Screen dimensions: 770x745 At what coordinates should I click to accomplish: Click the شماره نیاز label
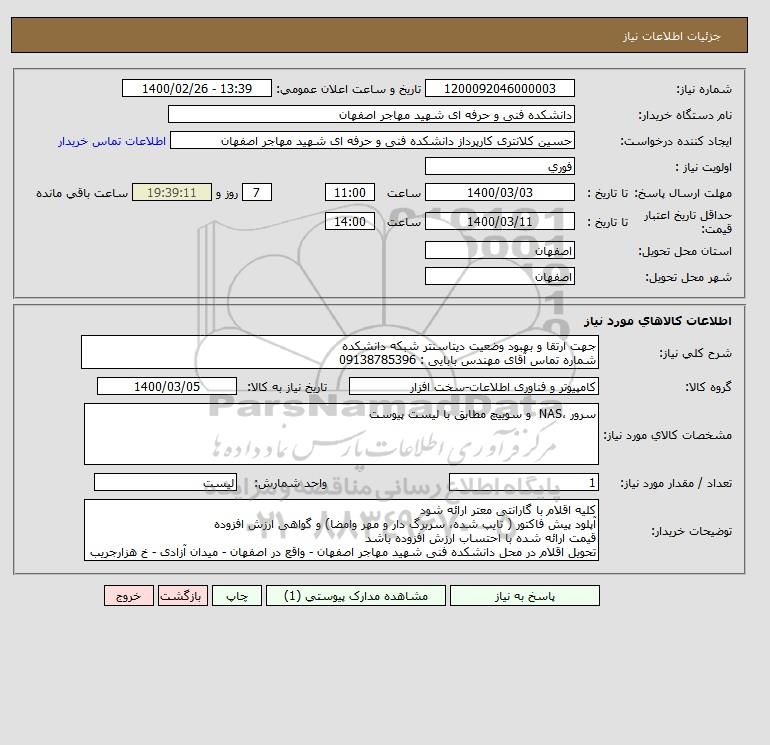[704, 89]
